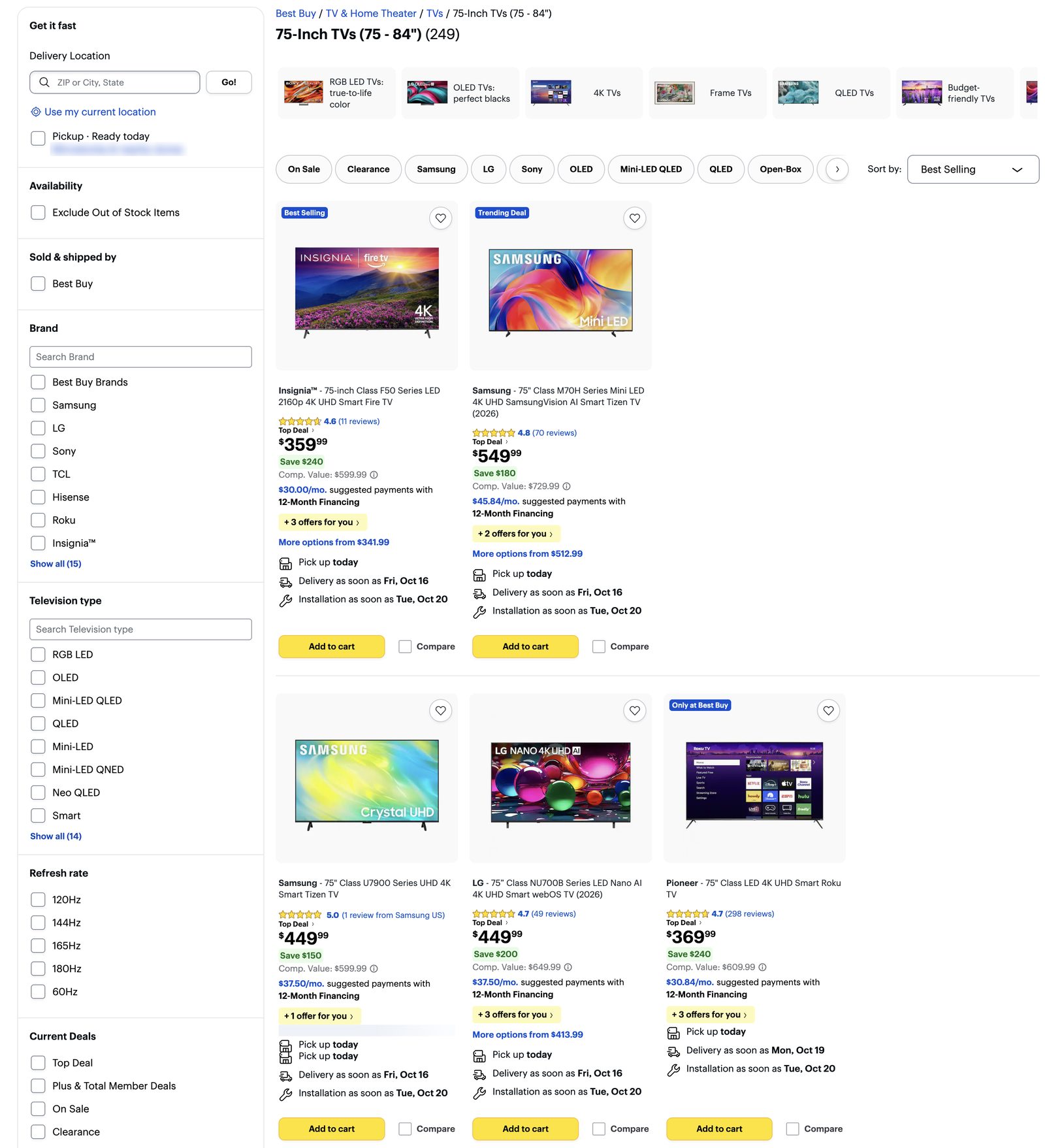Select the Clearance filter chip

tap(368, 169)
